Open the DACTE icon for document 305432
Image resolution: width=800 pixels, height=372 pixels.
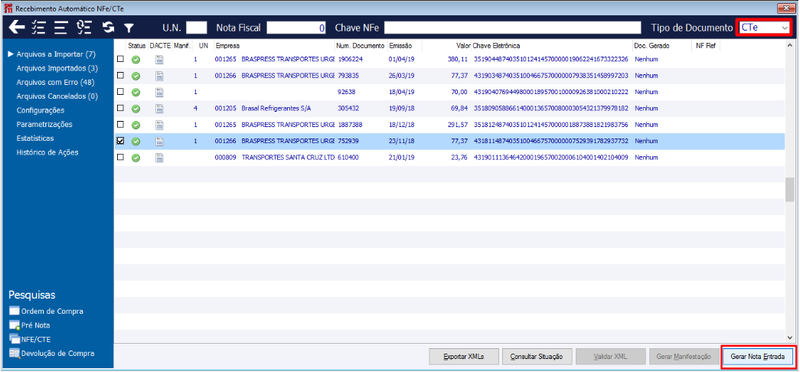coord(160,109)
